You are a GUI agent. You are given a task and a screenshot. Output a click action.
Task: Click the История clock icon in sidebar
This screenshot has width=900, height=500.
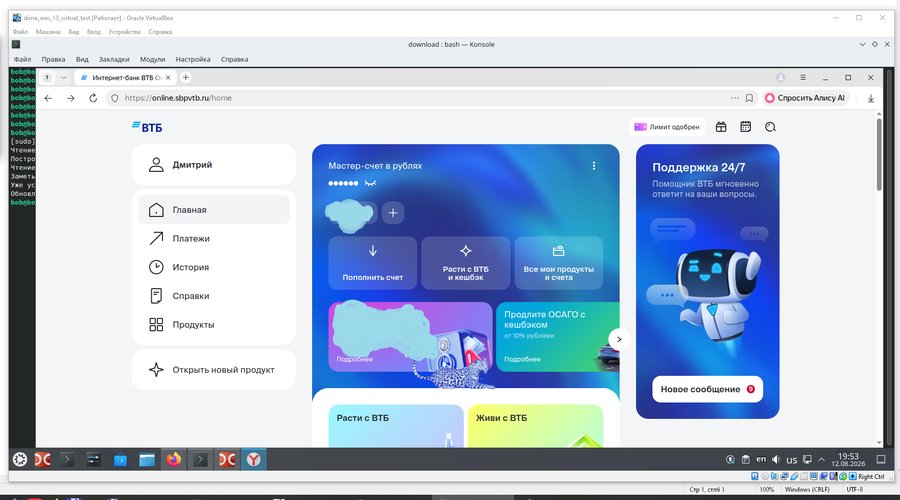click(156, 267)
